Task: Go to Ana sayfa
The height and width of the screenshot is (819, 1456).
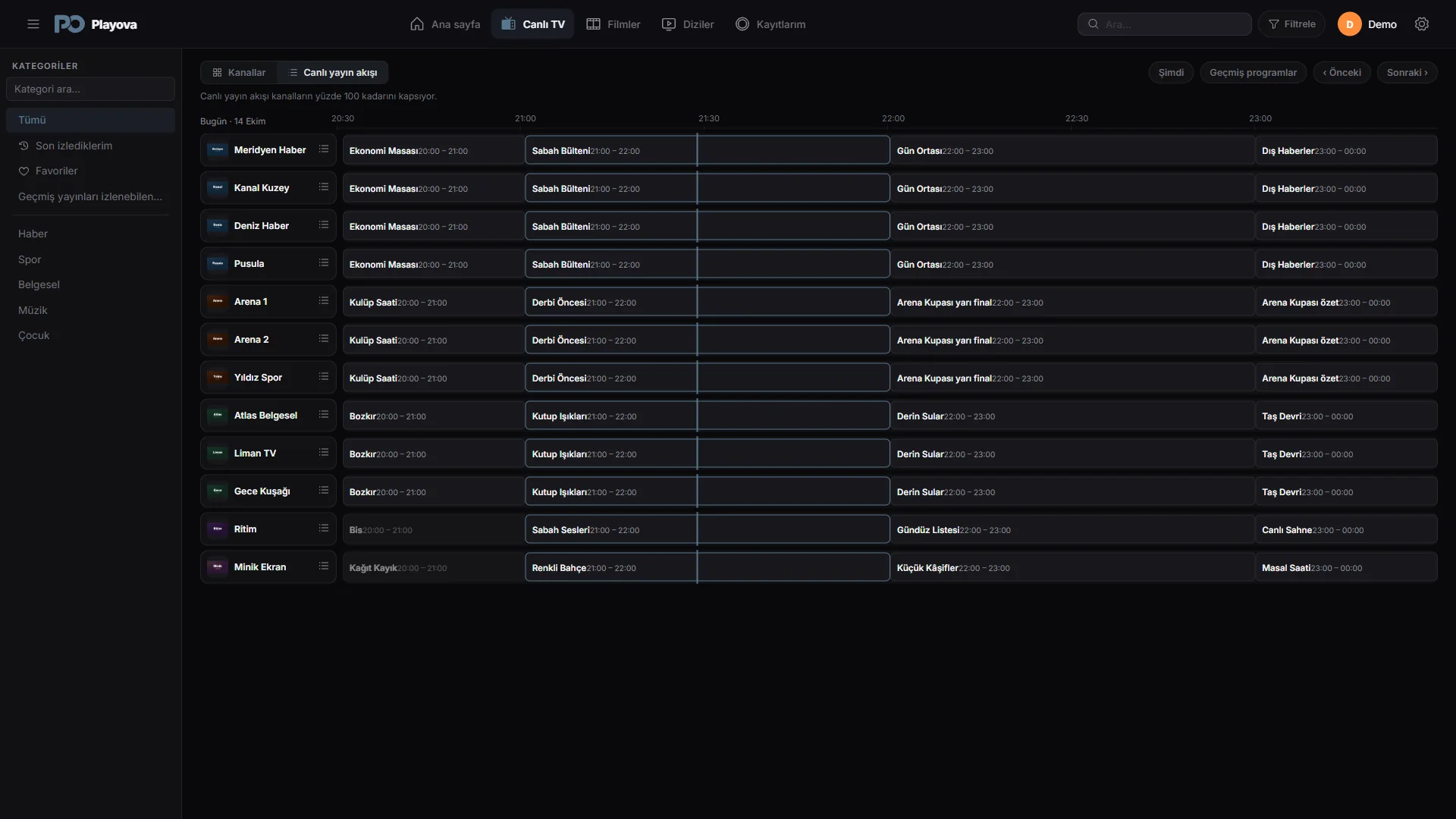Action: 445,24
